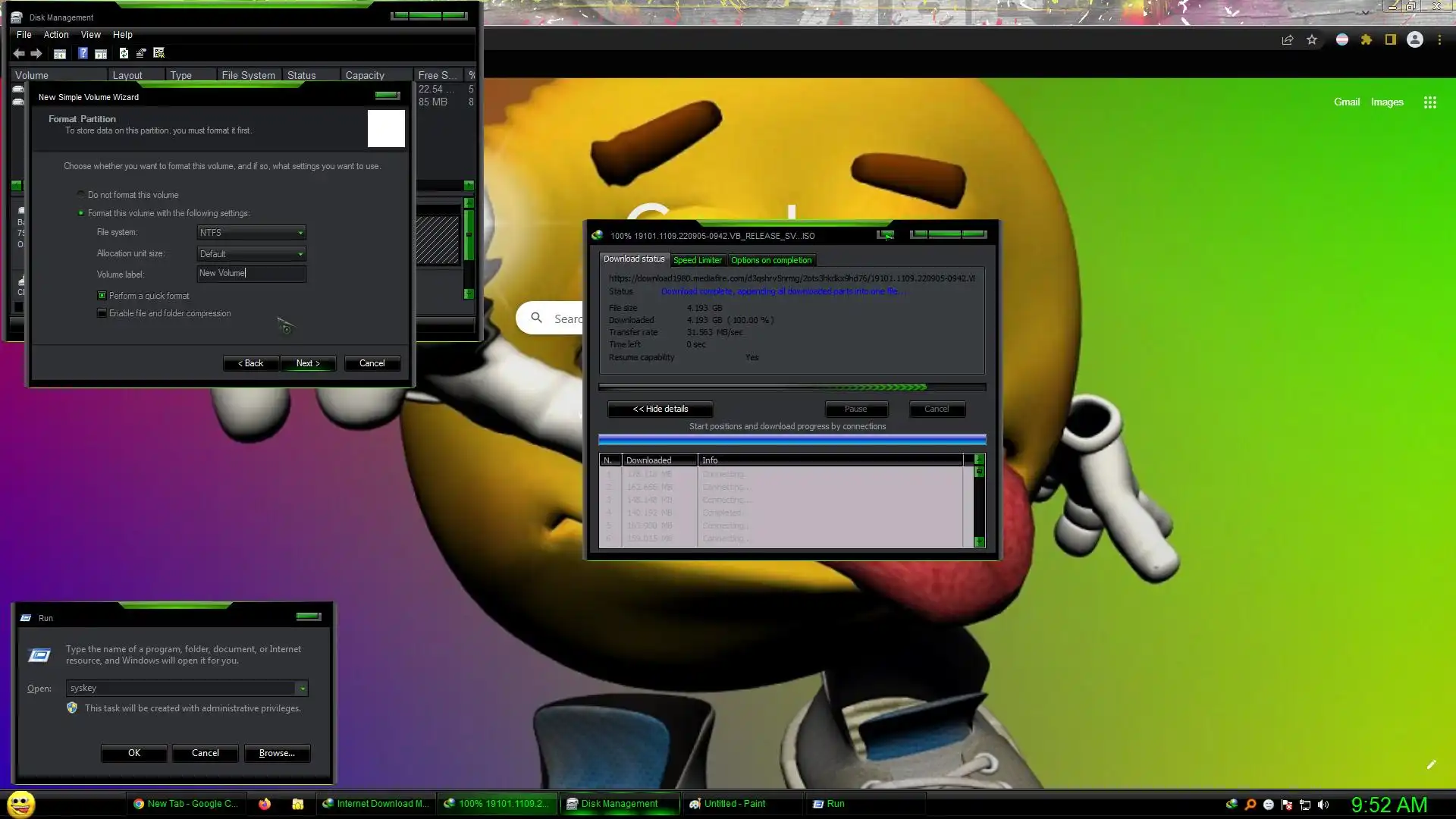The image size is (1456, 819).
Task: Enable file and folder compression checkbox
Action: click(x=102, y=313)
